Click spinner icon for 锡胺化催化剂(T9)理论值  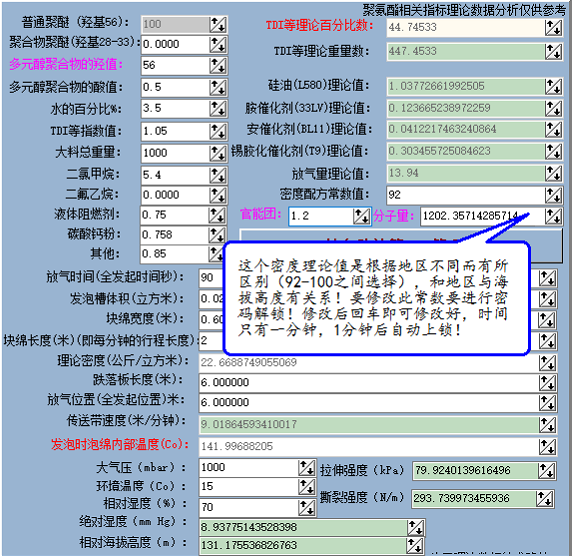click(553, 151)
